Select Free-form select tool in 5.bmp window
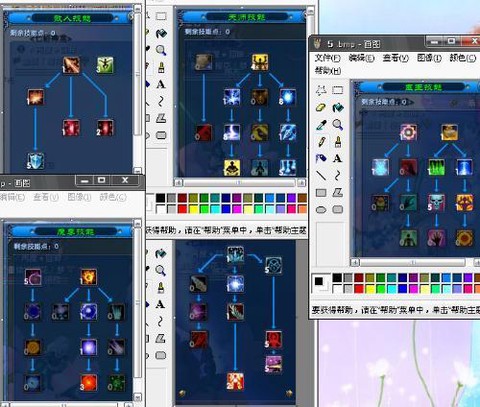The width and height of the screenshot is (480, 407). coord(321,90)
